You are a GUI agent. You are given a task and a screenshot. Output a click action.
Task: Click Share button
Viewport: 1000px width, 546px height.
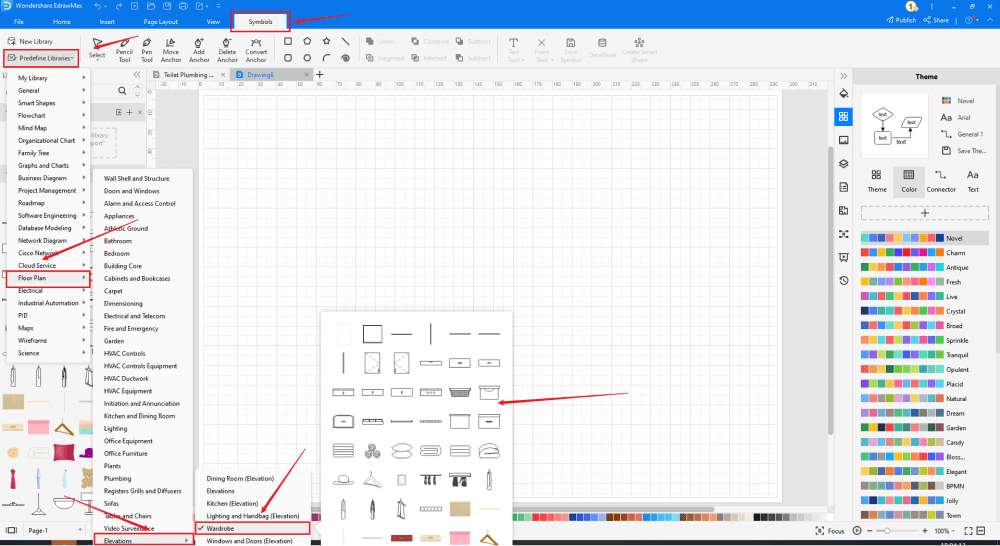point(936,20)
